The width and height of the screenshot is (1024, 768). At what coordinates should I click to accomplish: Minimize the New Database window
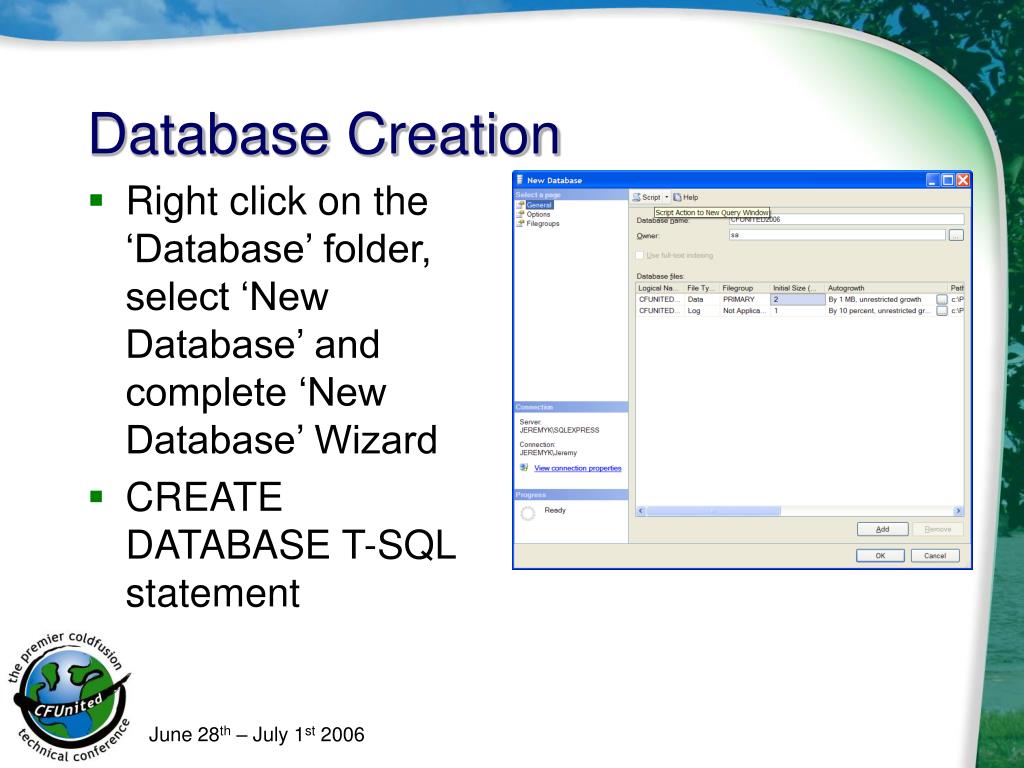click(933, 180)
